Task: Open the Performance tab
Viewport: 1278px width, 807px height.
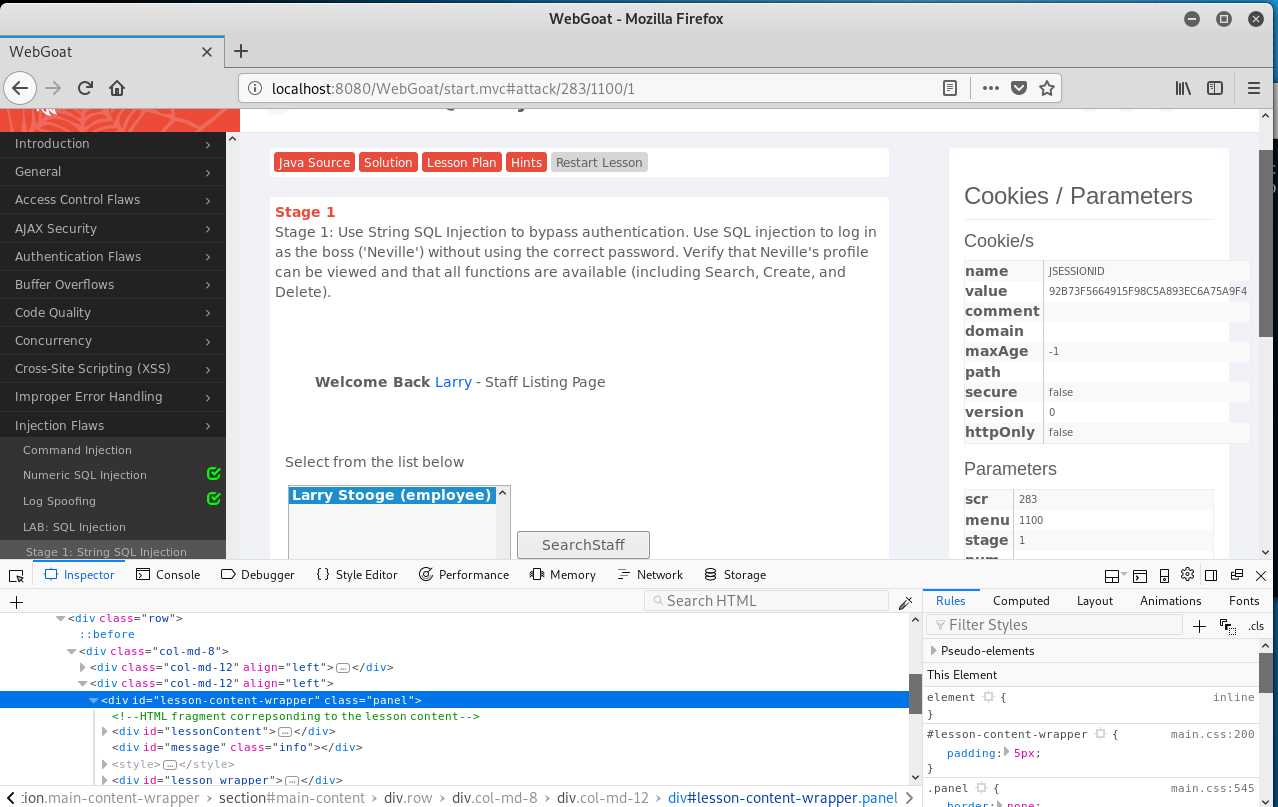Action: pyautogui.click(x=463, y=575)
